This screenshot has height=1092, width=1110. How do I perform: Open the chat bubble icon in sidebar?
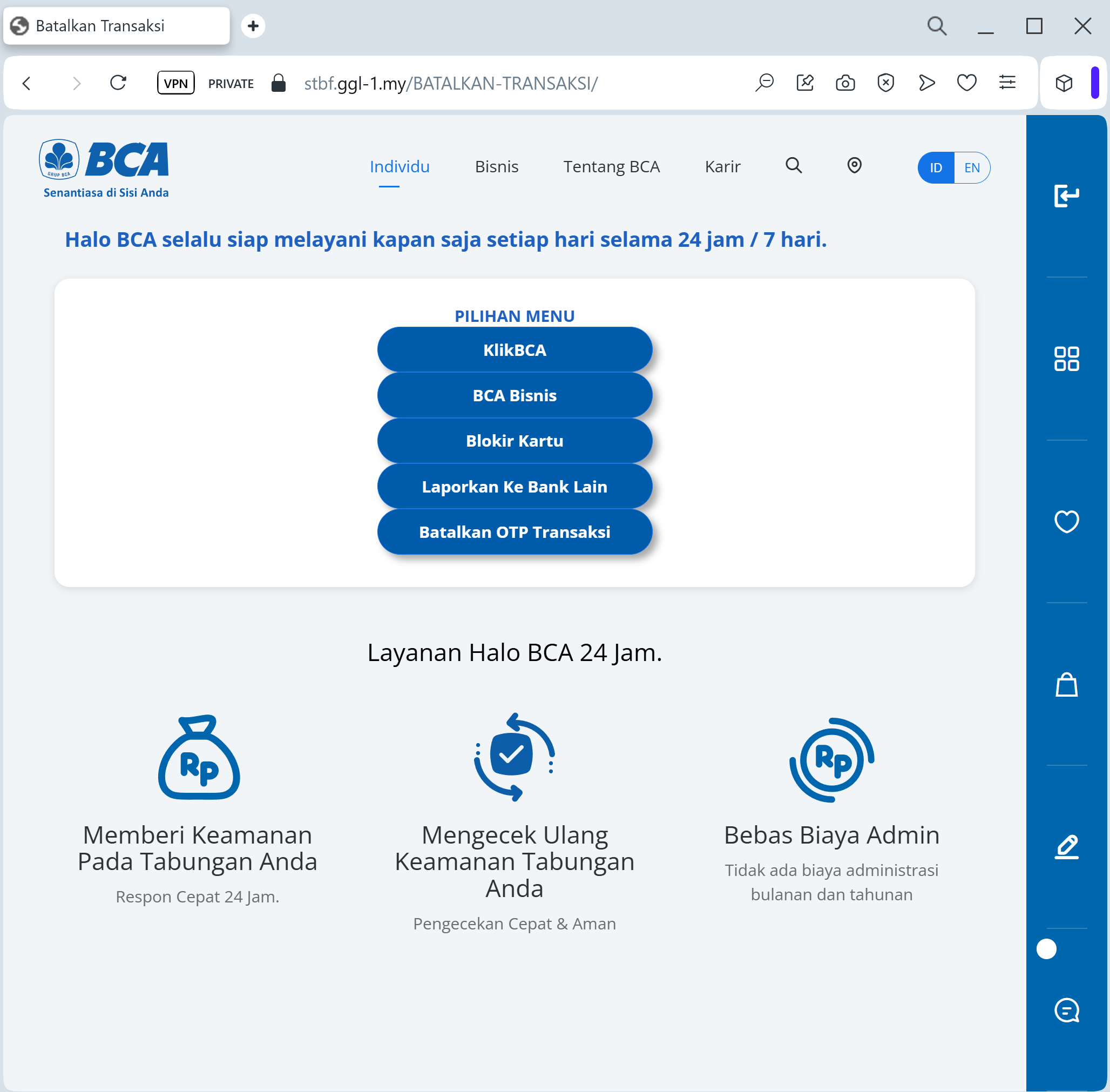click(x=1066, y=1010)
